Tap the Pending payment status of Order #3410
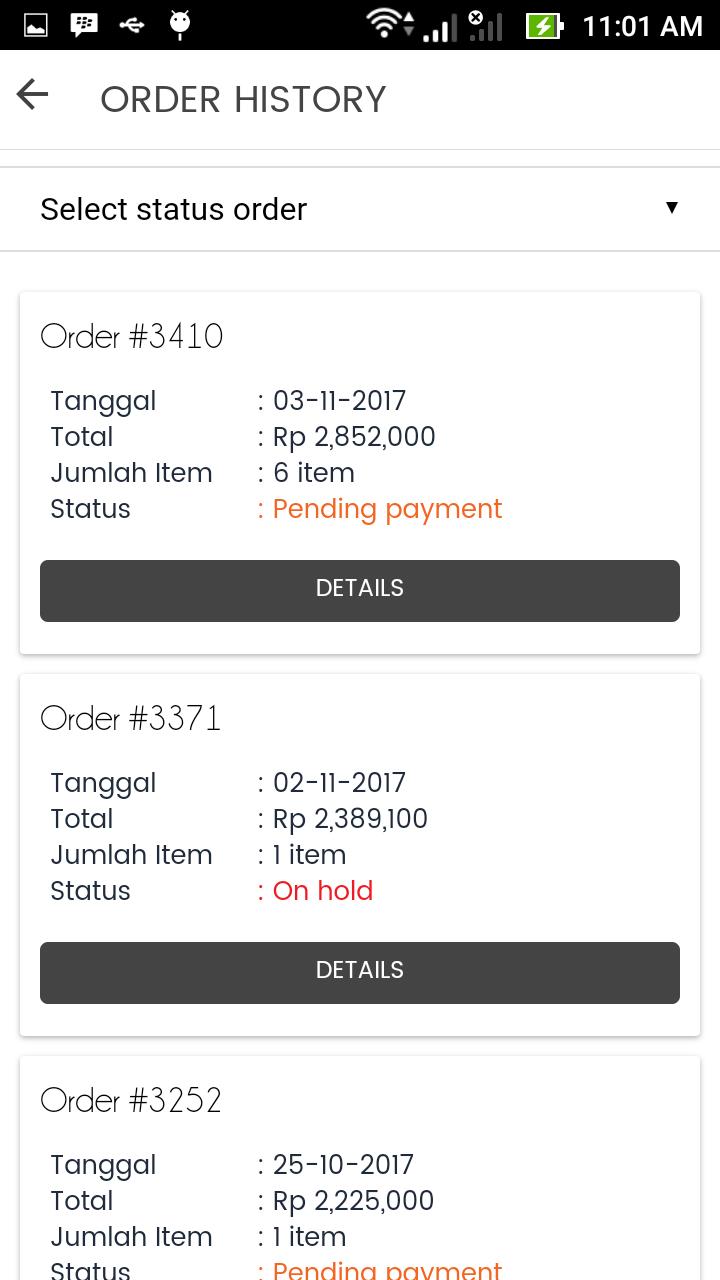This screenshot has height=1280, width=720. click(387, 509)
